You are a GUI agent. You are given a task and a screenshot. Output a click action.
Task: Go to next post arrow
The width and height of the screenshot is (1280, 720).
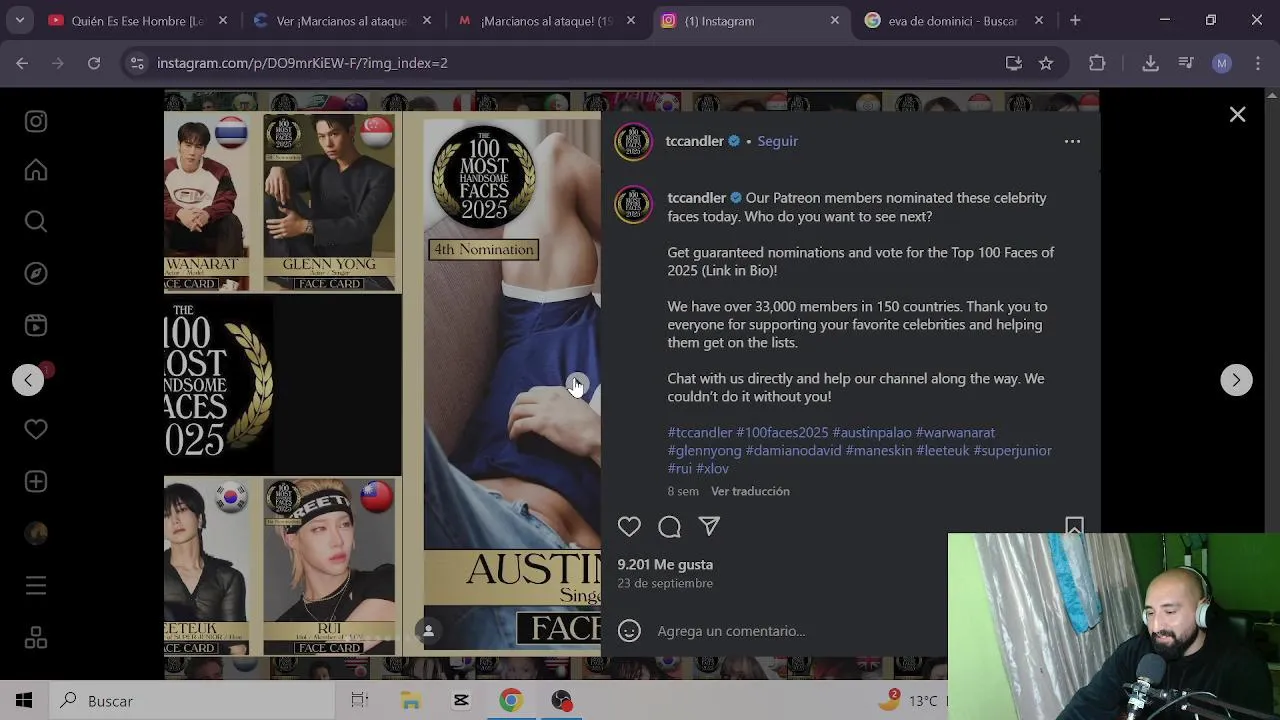[1236, 380]
